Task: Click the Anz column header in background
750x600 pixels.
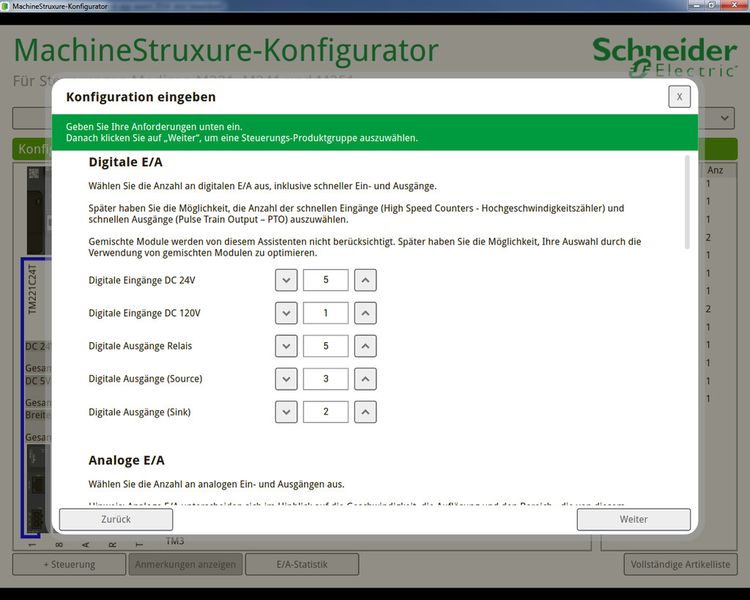Action: click(715, 170)
